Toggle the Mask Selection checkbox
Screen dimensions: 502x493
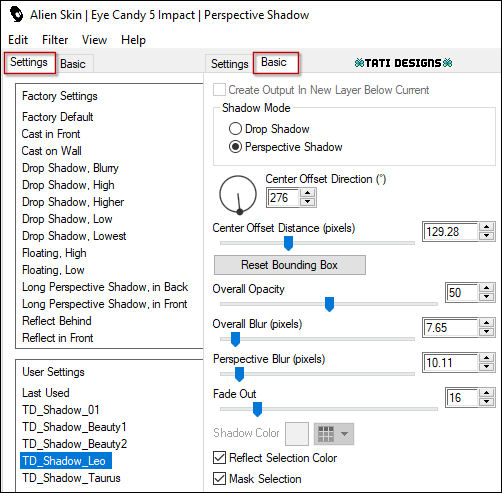tap(219, 479)
